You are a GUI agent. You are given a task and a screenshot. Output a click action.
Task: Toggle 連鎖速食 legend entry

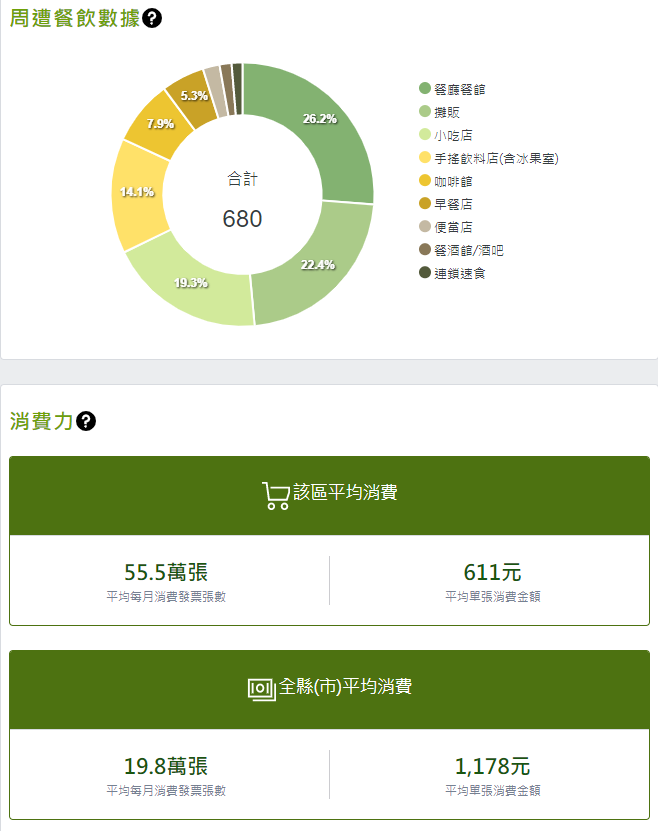452,273
